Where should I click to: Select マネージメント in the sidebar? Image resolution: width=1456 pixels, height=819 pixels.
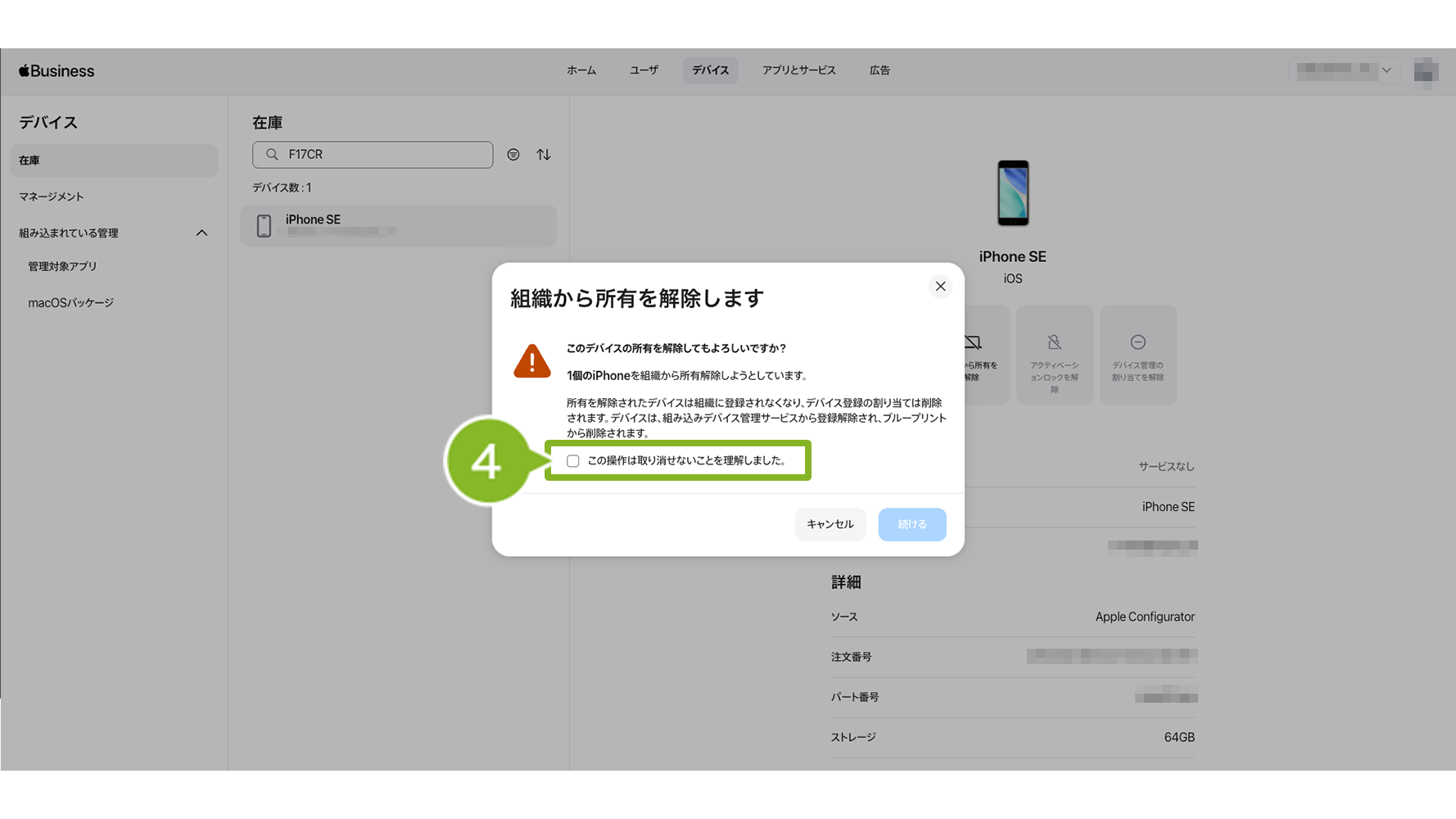(x=52, y=197)
